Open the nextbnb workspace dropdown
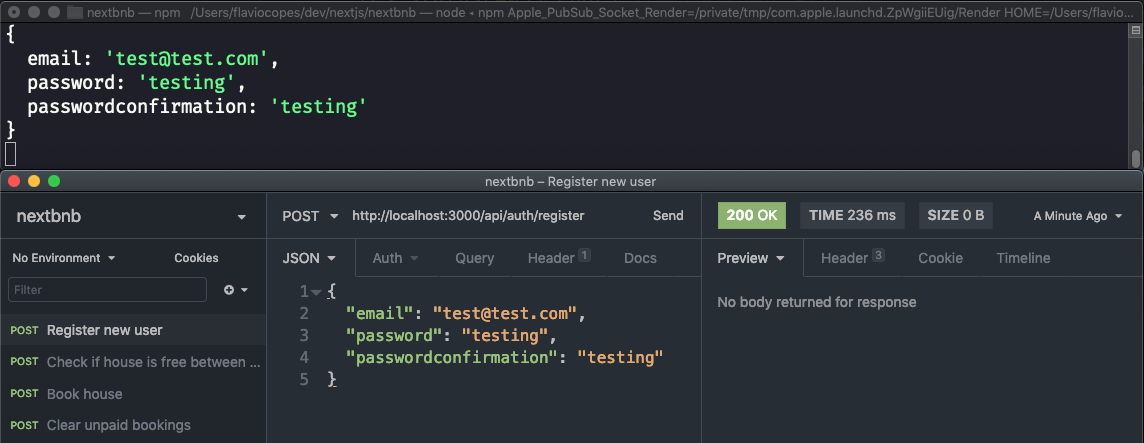Viewport: 1144px width, 443px height. coord(241,217)
